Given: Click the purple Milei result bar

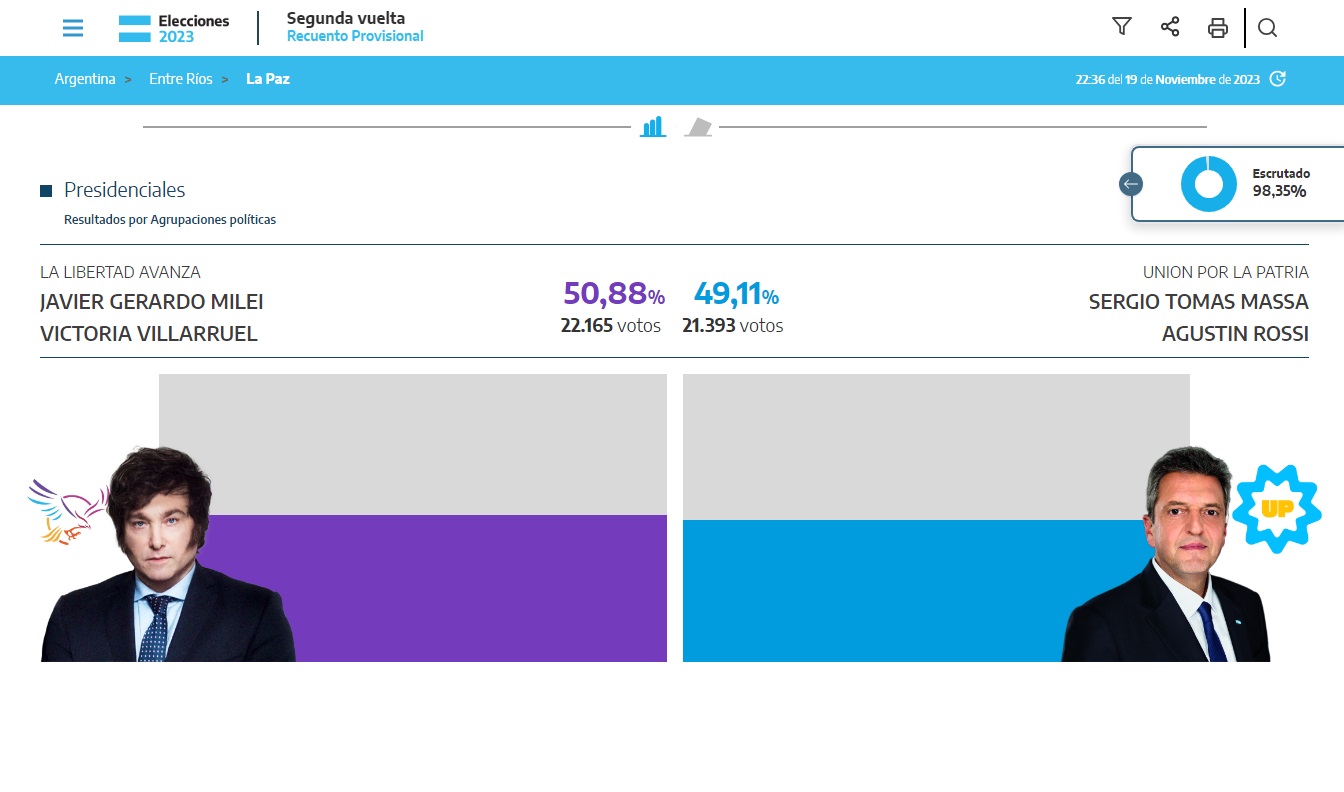Looking at the screenshot, I should click(x=480, y=588).
